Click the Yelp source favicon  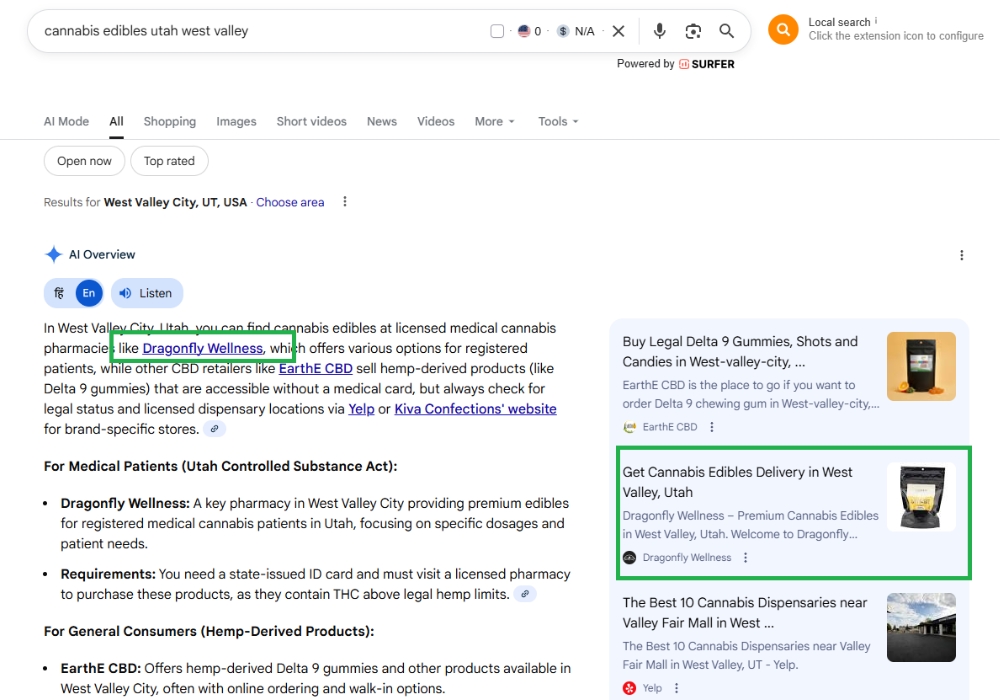(x=629, y=688)
